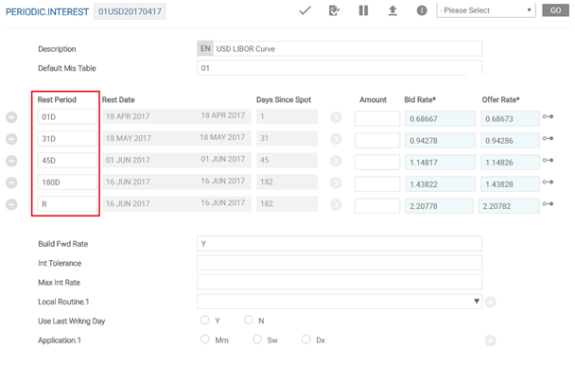Click the Max Int Rate input field
Image resolution: width=575 pixels, height=365 pixels.
coord(340,282)
